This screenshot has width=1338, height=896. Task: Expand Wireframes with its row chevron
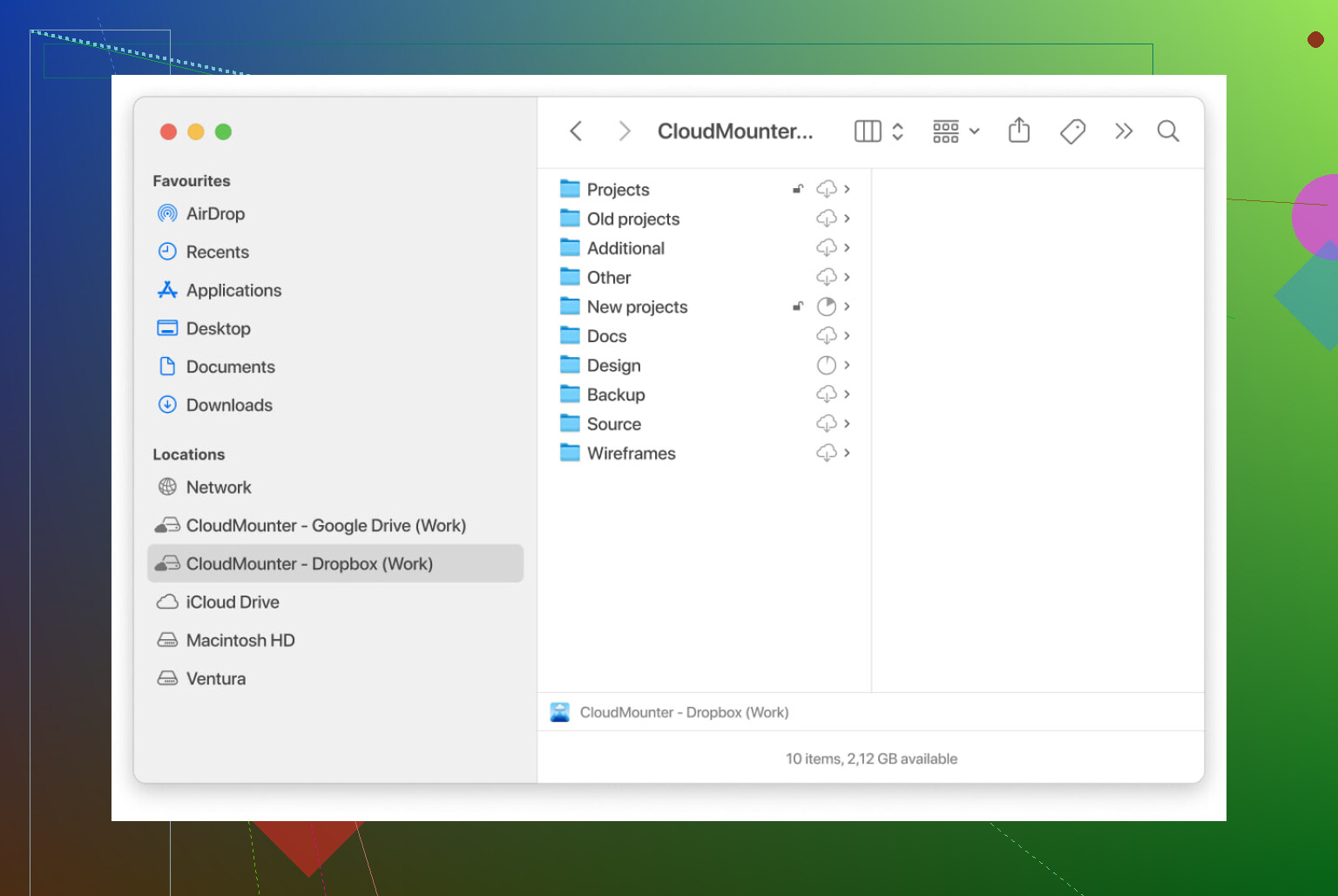[x=847, y=453]
